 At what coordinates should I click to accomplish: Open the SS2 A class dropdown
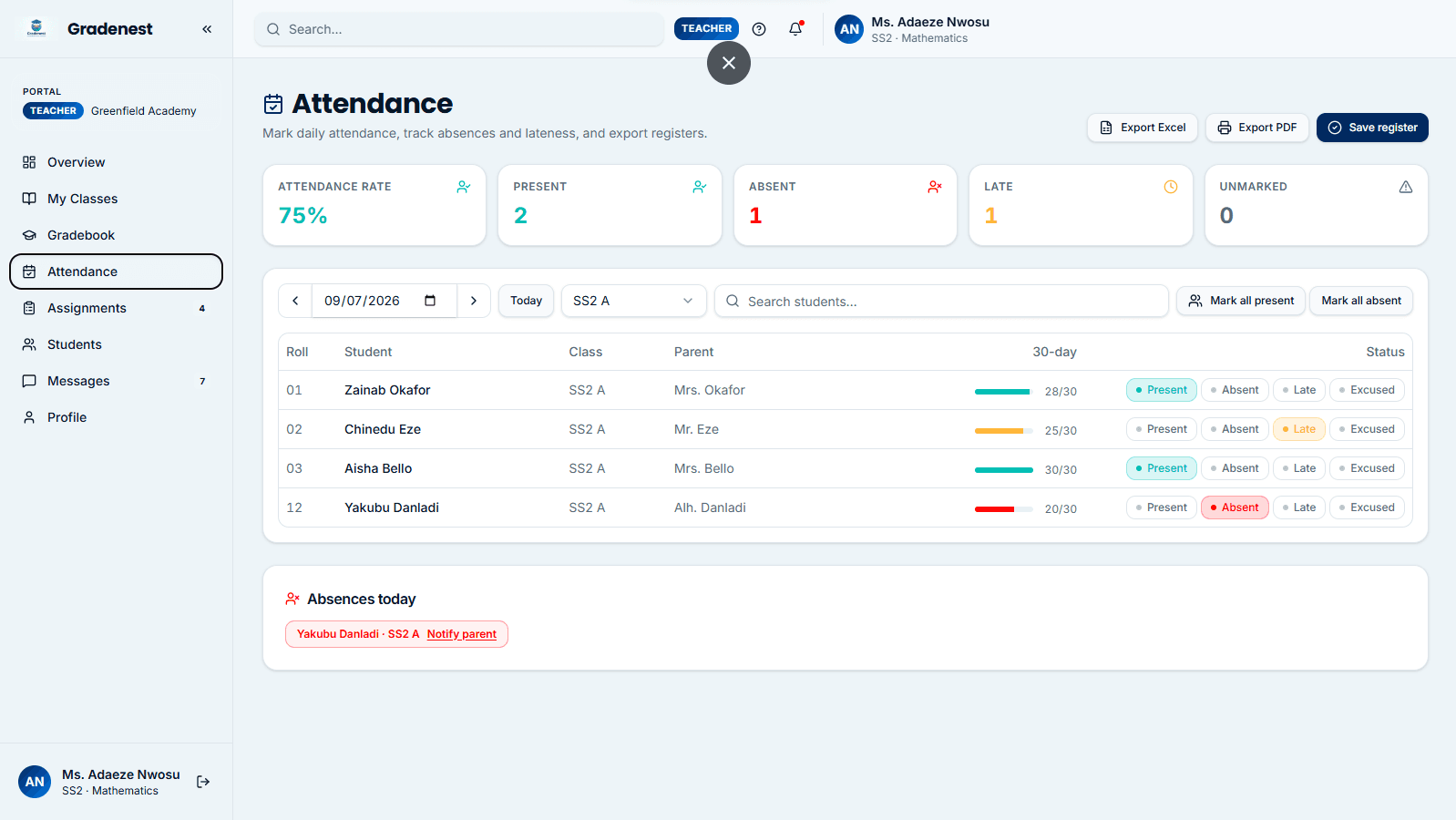click(634, 301)
